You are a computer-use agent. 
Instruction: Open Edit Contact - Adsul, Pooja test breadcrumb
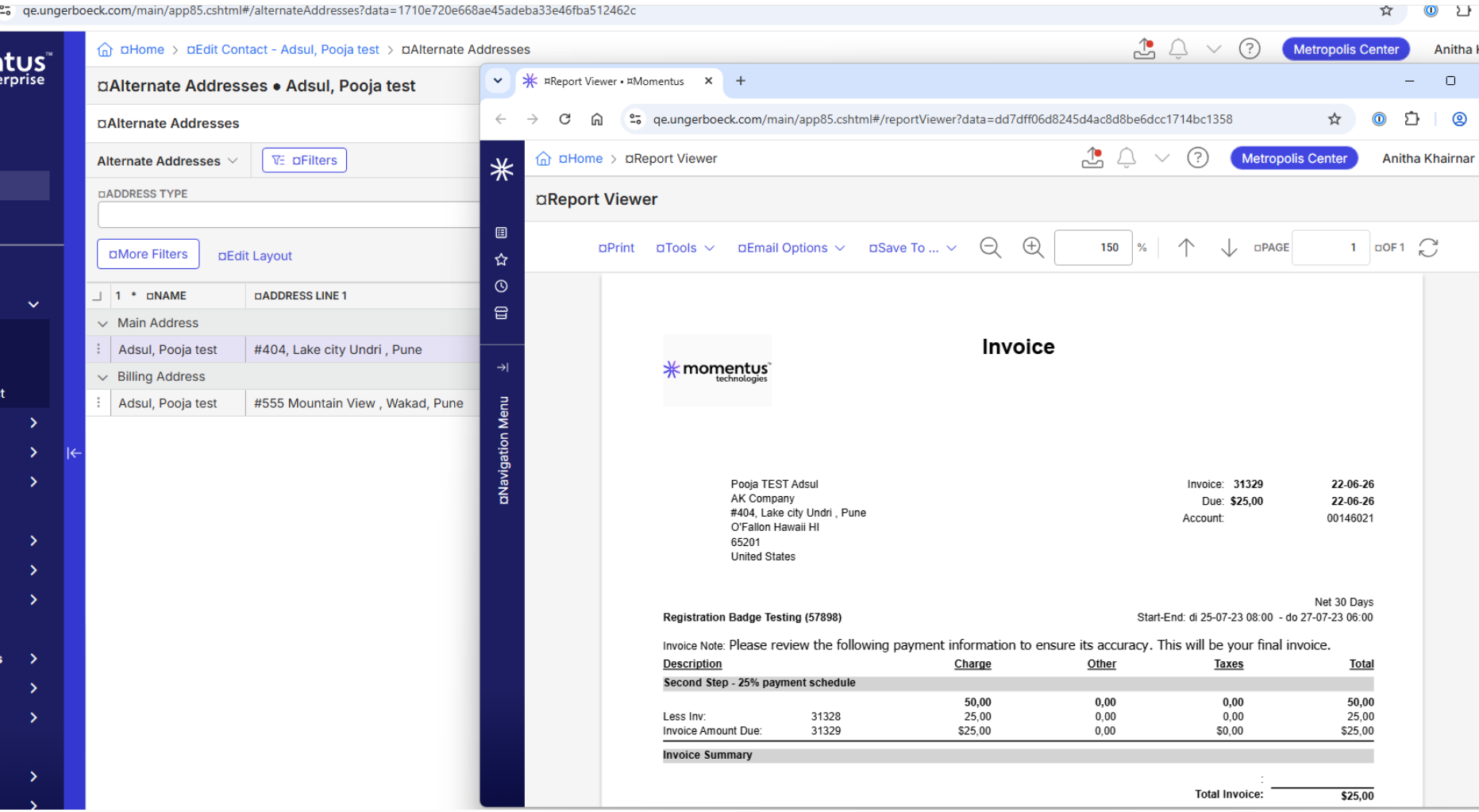(283, 49)
